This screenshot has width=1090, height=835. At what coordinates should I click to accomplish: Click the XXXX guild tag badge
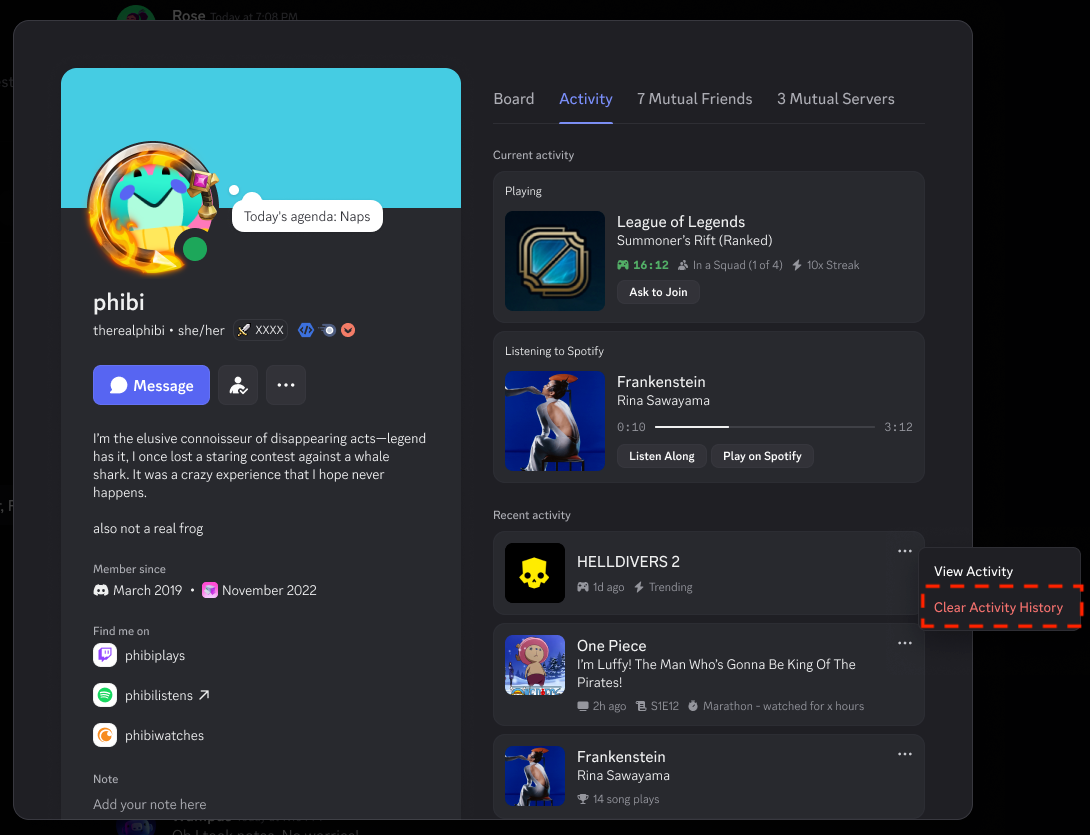coord(261,330)
